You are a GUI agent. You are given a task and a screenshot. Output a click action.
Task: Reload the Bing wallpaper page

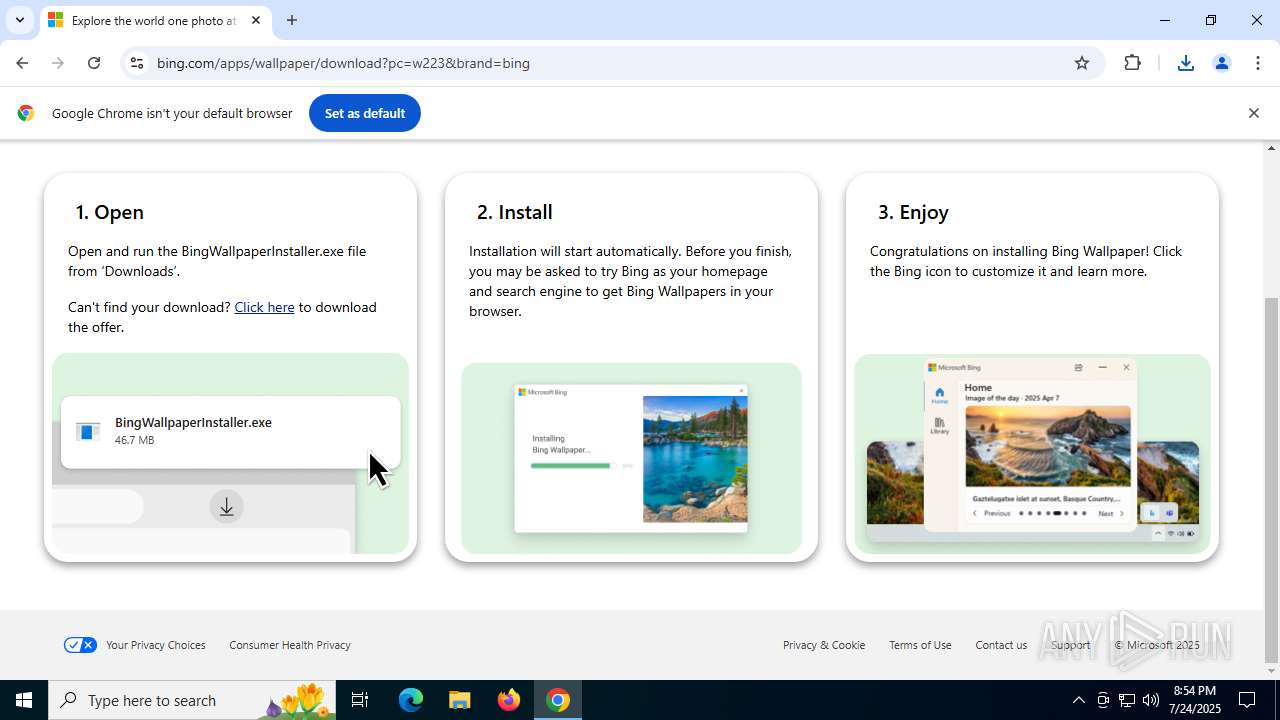click(94, 63)
